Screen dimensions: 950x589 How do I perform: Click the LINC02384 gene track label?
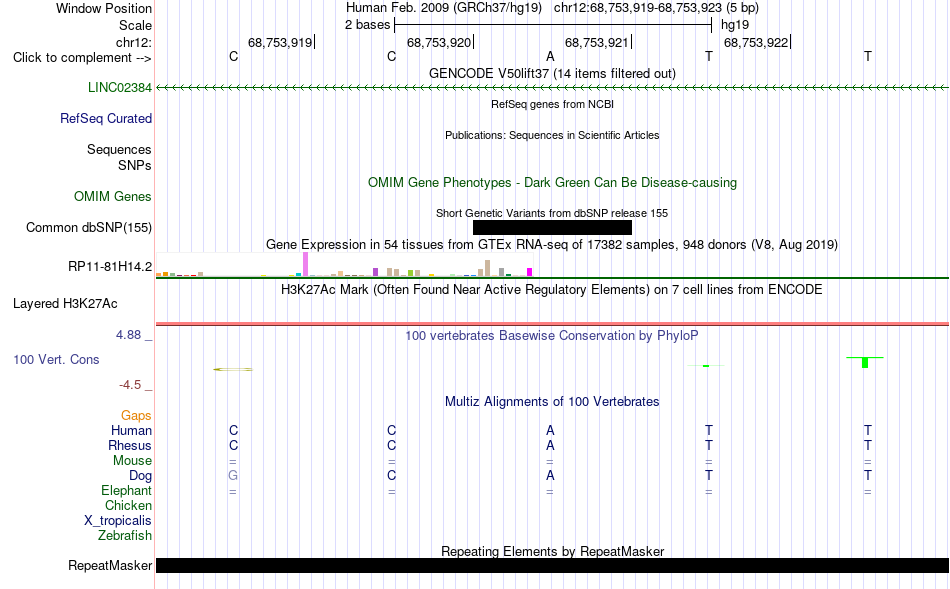119,87
